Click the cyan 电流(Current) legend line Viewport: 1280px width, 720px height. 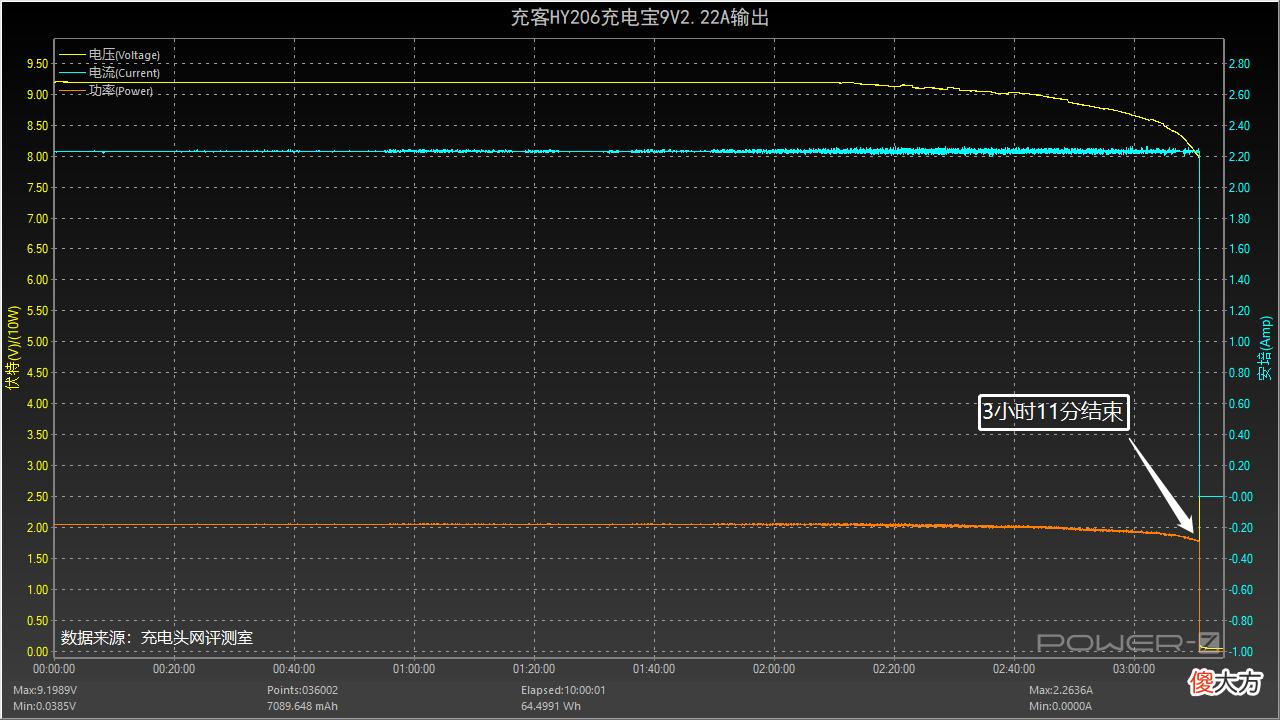73,72
